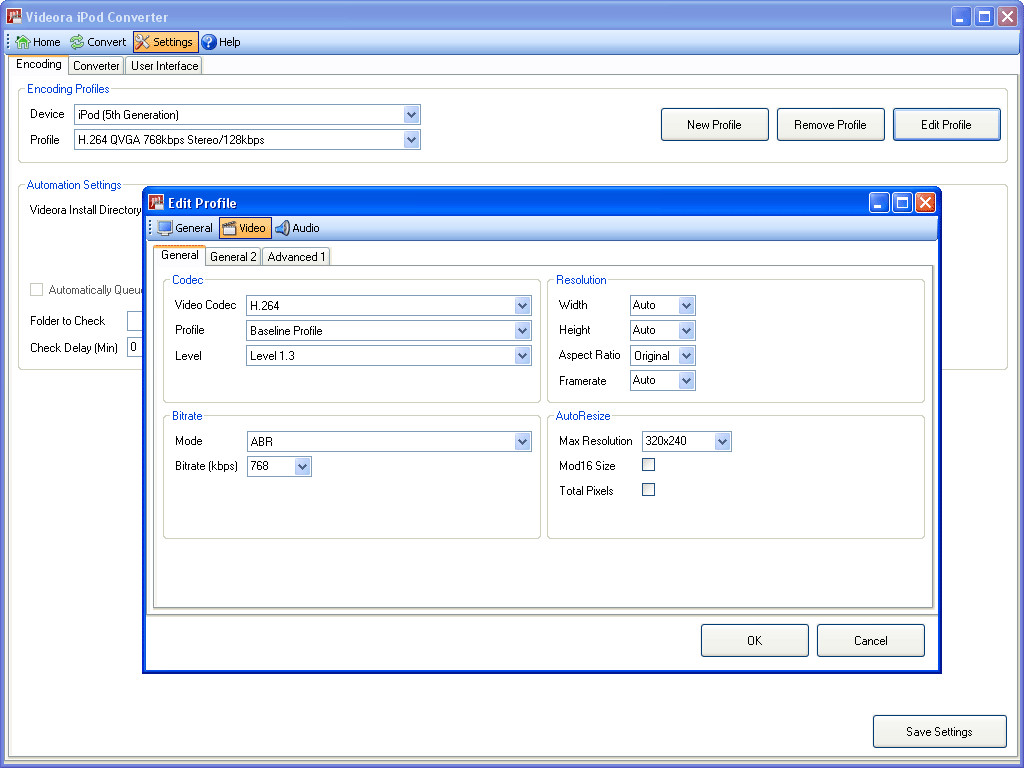The width and height of the screenshot is (1024, 768).
Task: Click the Edit Profile button
Action: [x=946, y=125]
